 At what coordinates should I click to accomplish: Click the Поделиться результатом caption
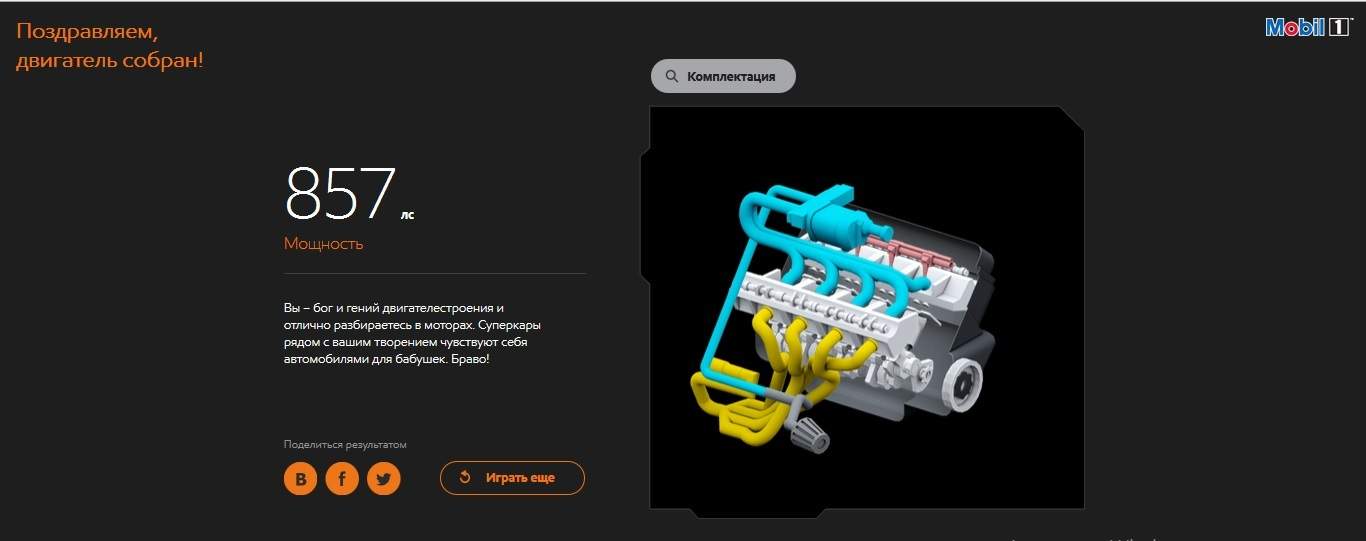(345, 444)
